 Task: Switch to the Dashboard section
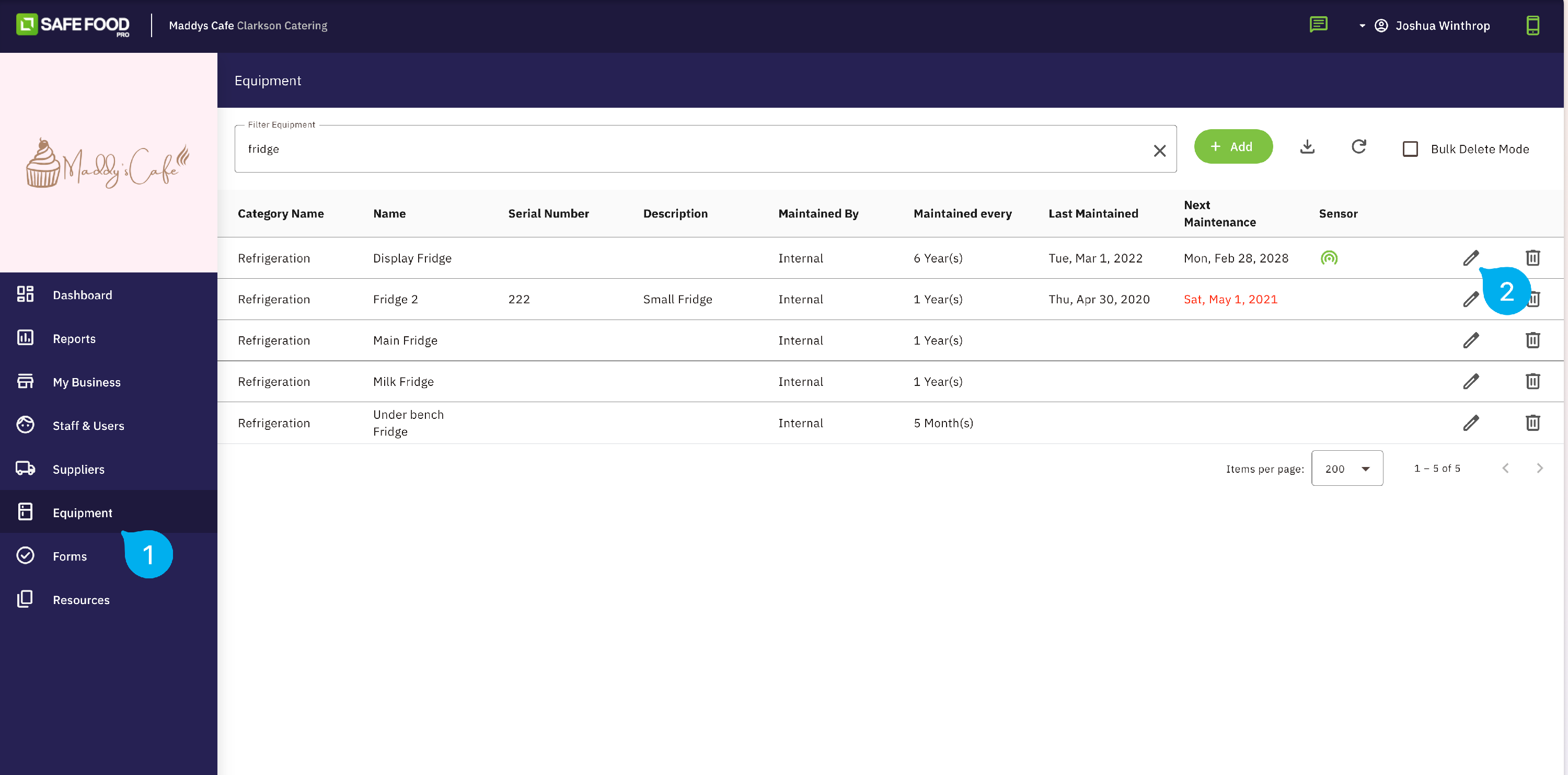83,294
